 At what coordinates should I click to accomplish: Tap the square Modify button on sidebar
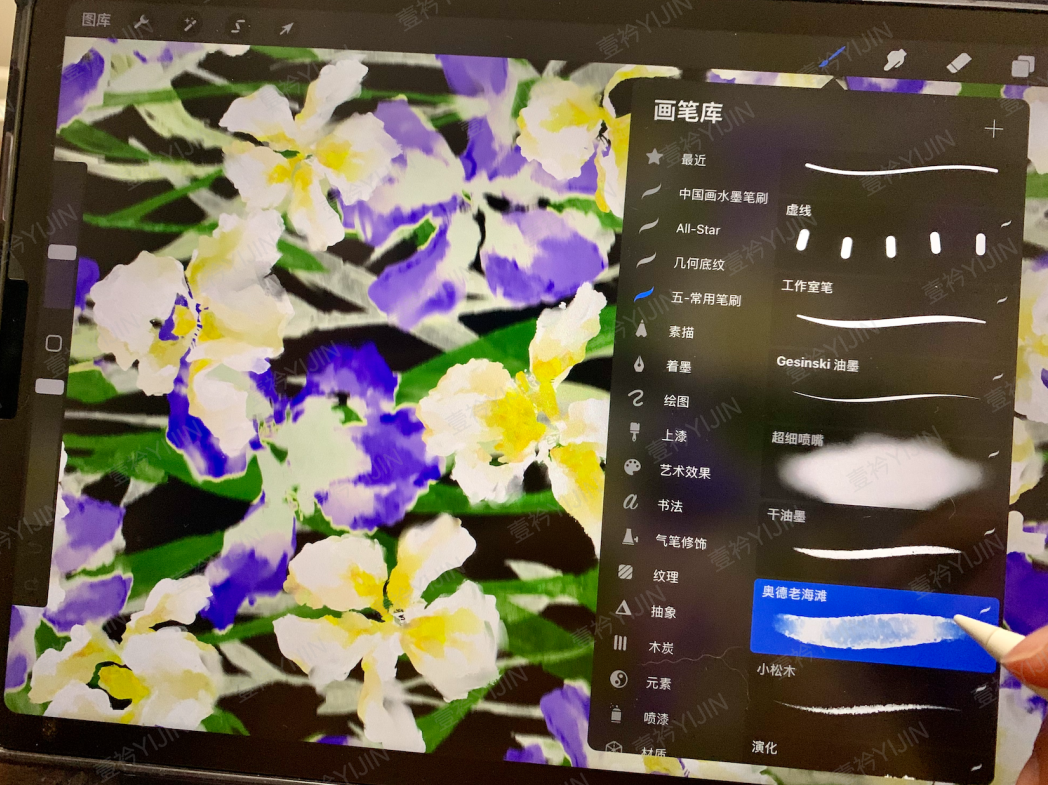54,343
